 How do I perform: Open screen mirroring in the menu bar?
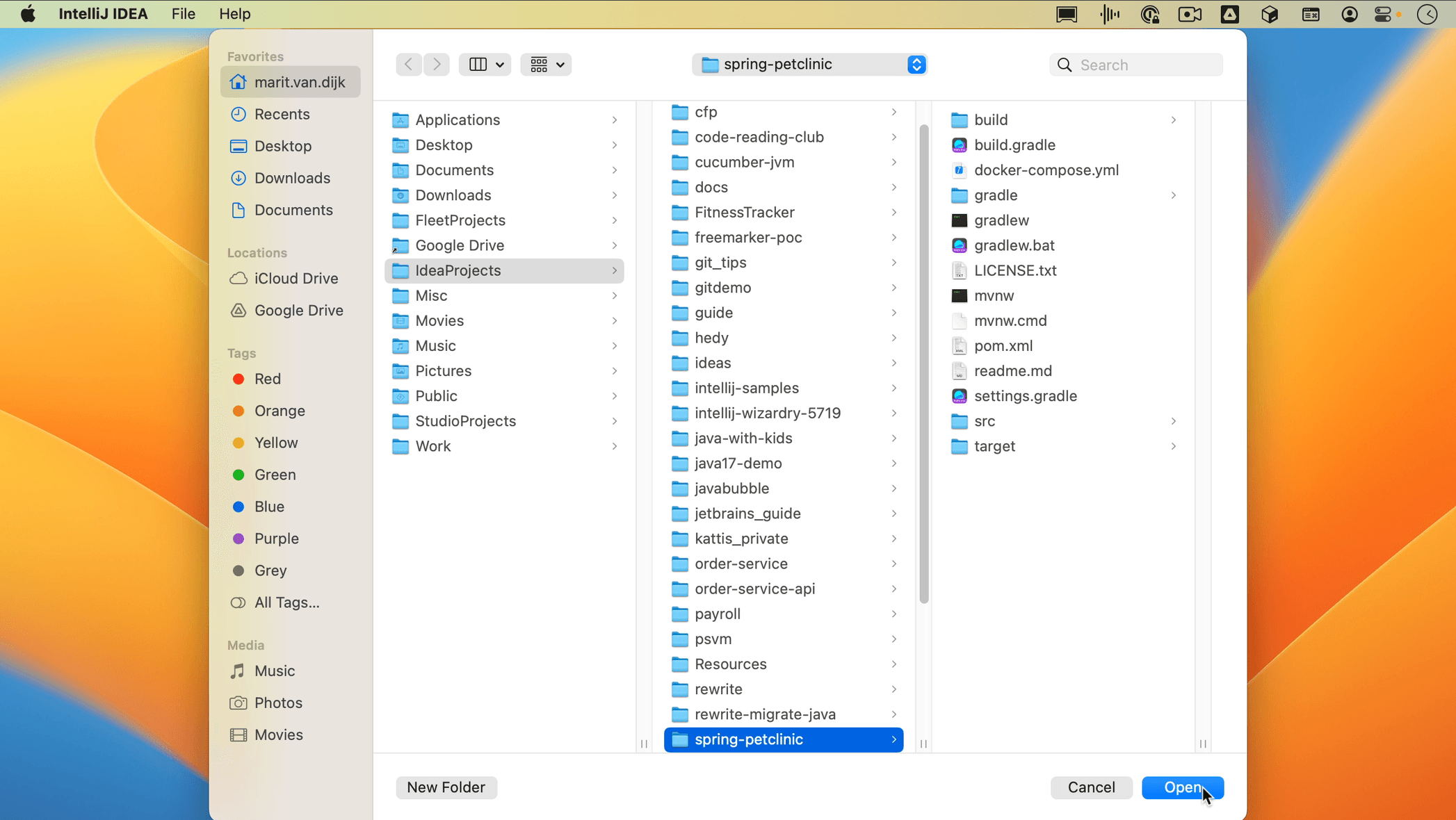click(x=1066, y=14)
